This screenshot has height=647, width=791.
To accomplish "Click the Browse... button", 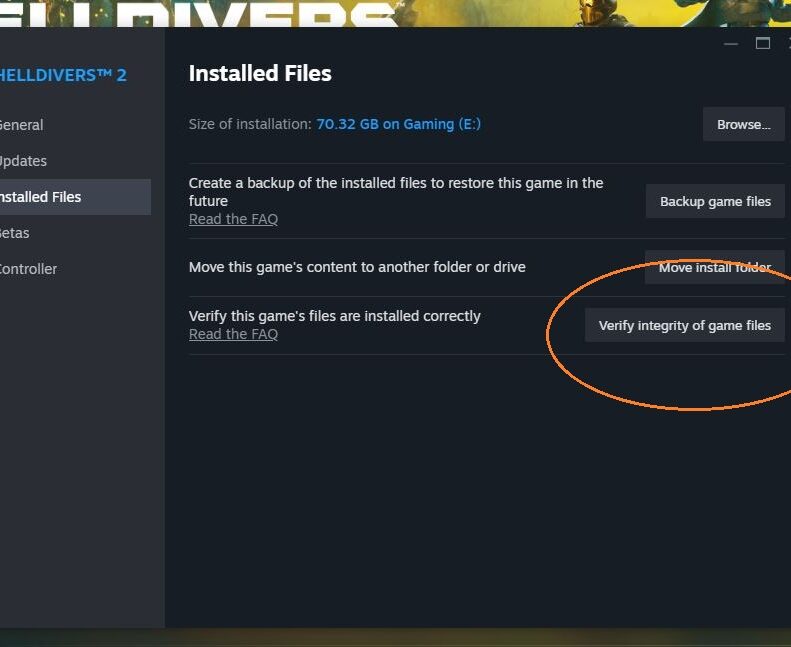I will point(744,124).
